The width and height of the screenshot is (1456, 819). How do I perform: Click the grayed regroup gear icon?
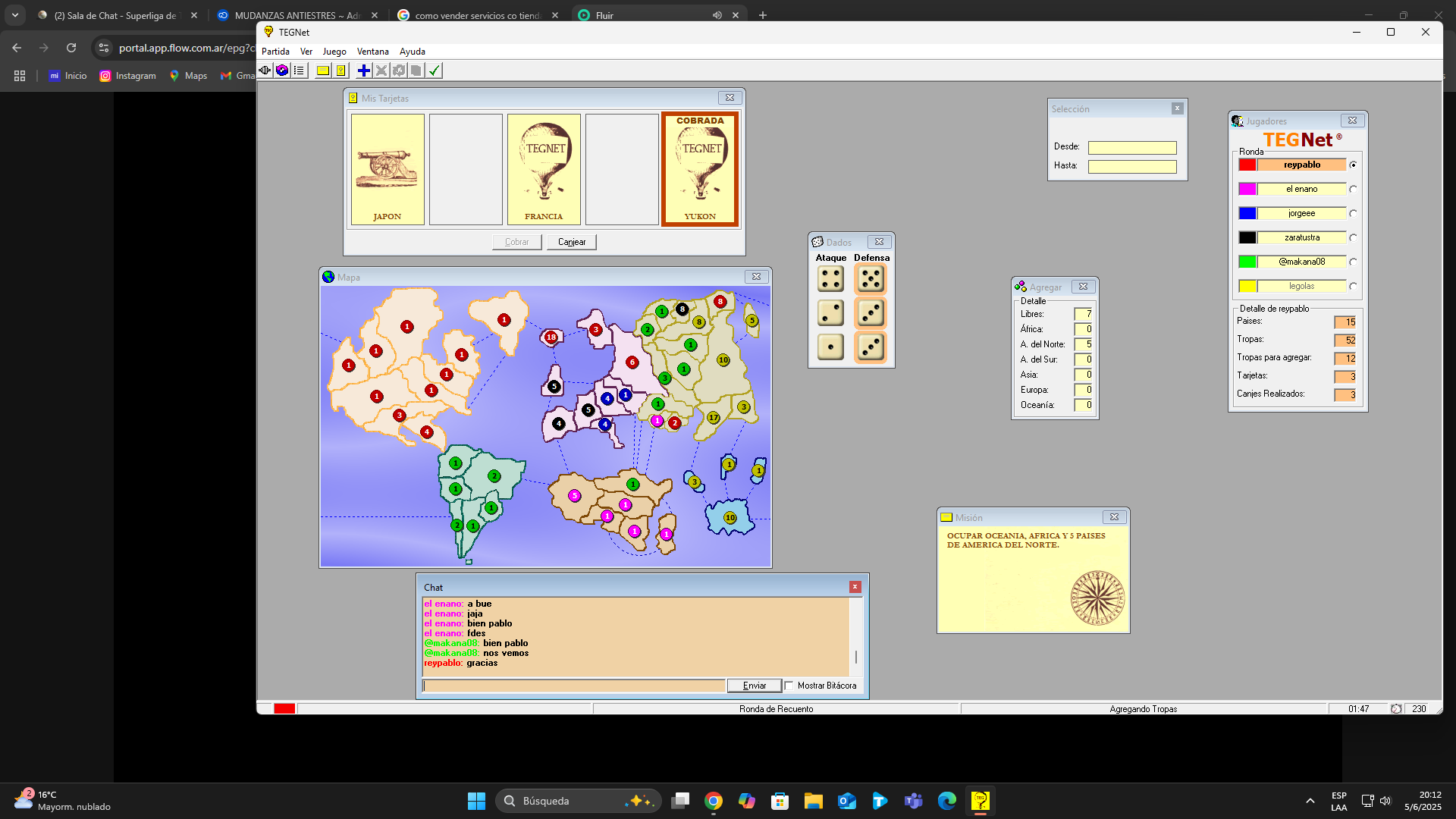coord(399,71)
